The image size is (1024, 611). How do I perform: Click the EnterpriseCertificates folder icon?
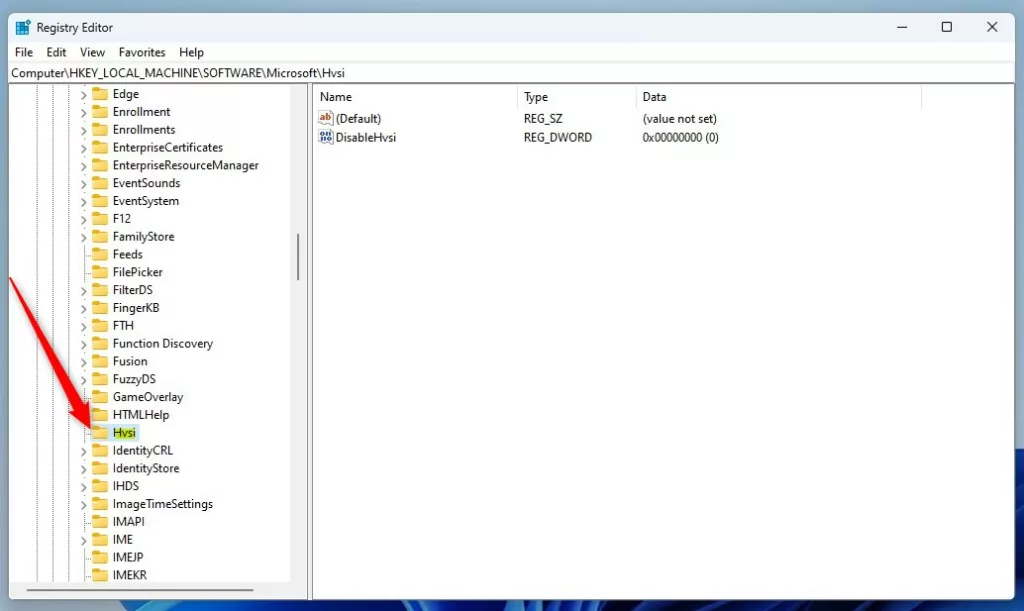[x=100, y=148]
